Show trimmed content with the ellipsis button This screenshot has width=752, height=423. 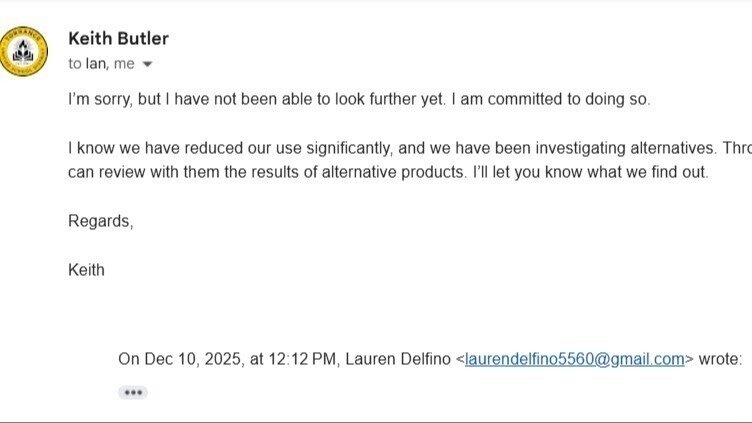(x=132, y=392)
